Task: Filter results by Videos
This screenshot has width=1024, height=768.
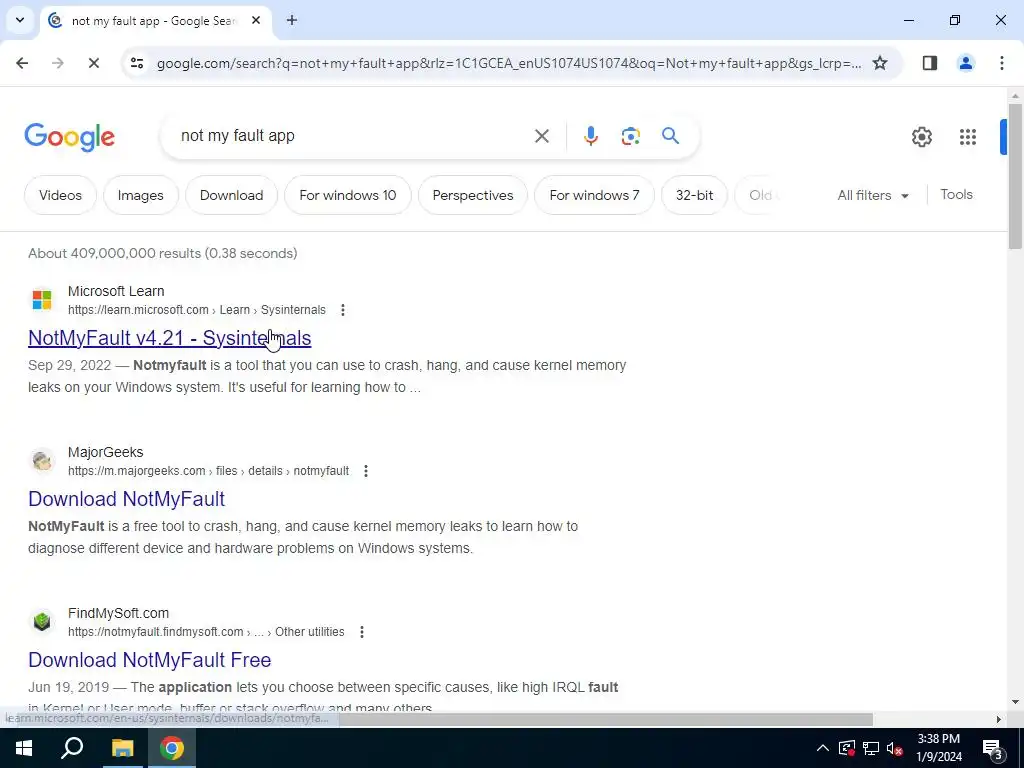Action: [x=60, y=195]
